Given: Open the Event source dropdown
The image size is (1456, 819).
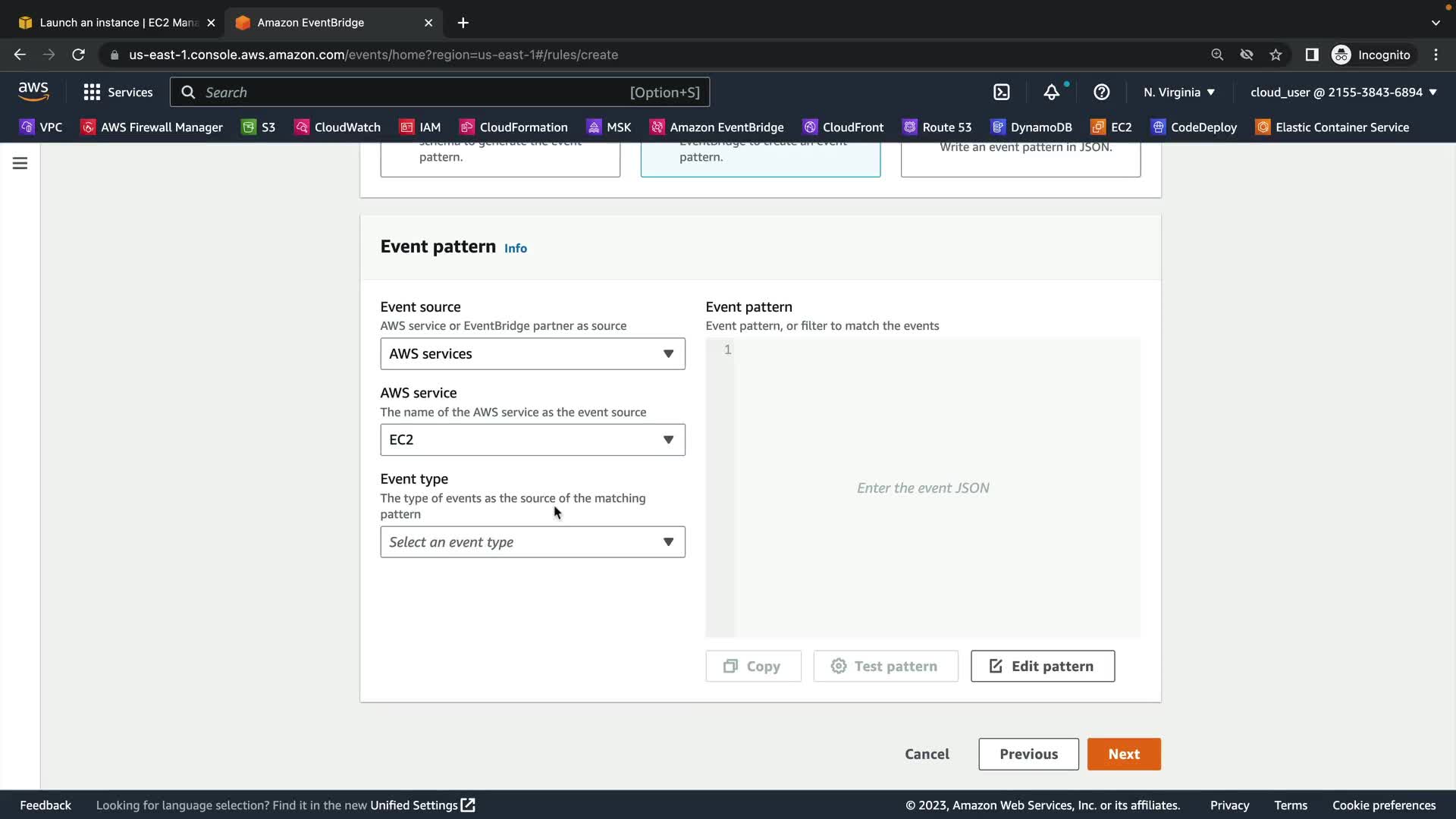Looking at the screenshot, I should pos(532,354).
